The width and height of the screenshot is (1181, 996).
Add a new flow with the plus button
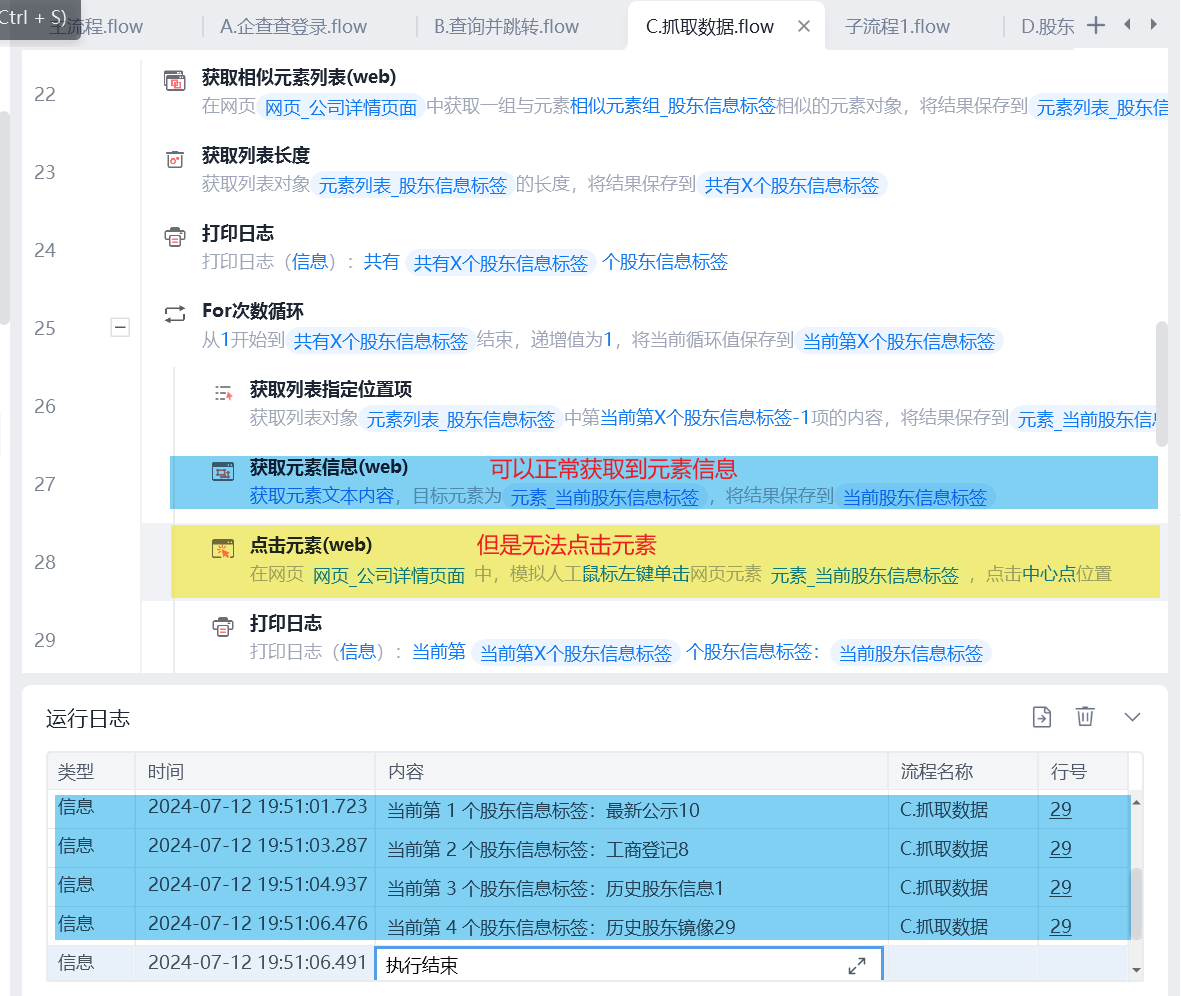[1096, 25]
